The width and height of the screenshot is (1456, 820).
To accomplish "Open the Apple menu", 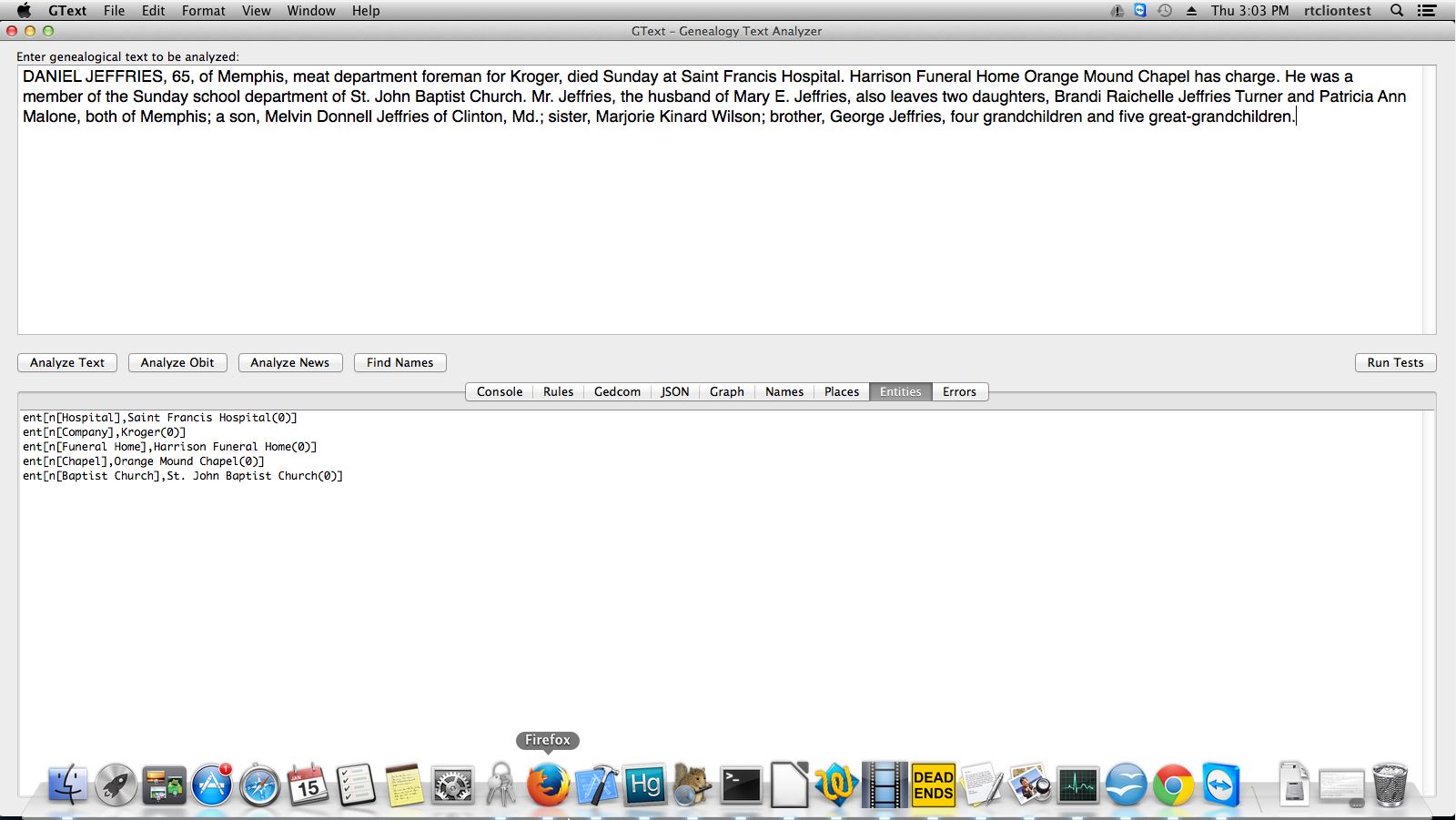I will click(24, 11).
